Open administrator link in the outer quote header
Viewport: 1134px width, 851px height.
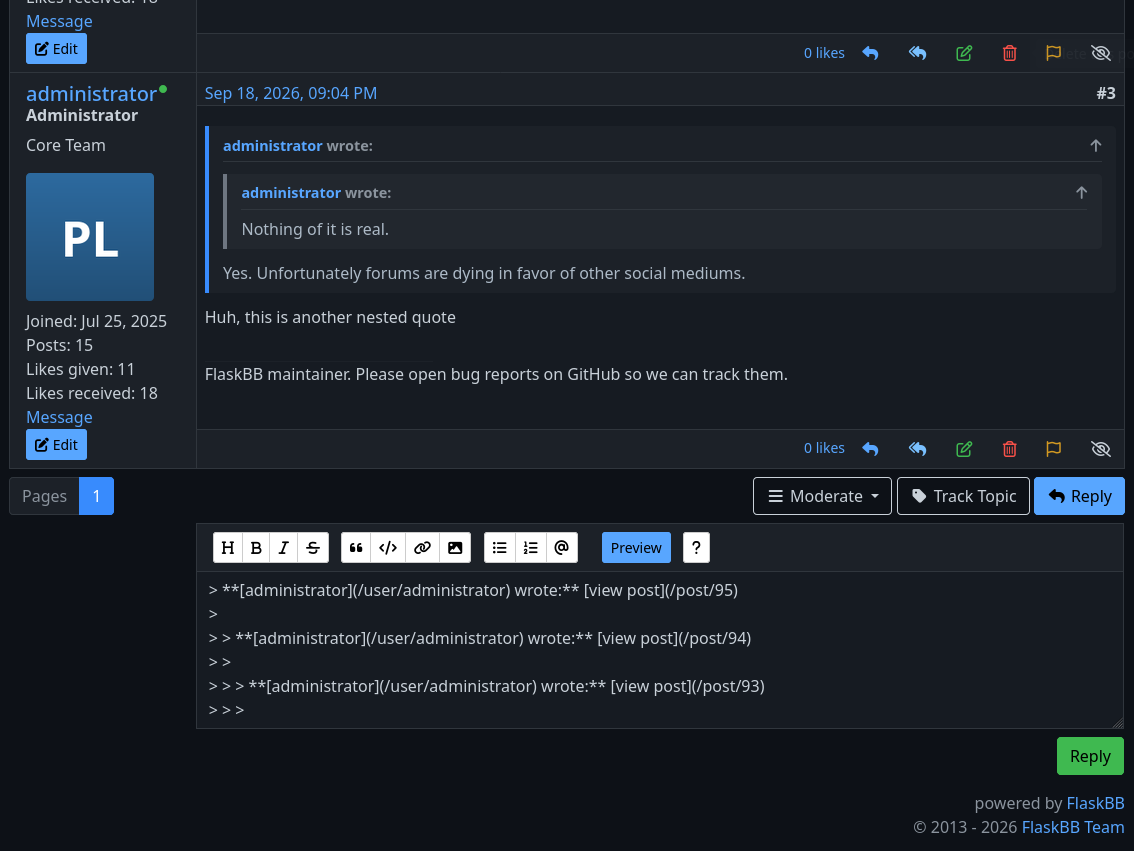tap(273, 145)
